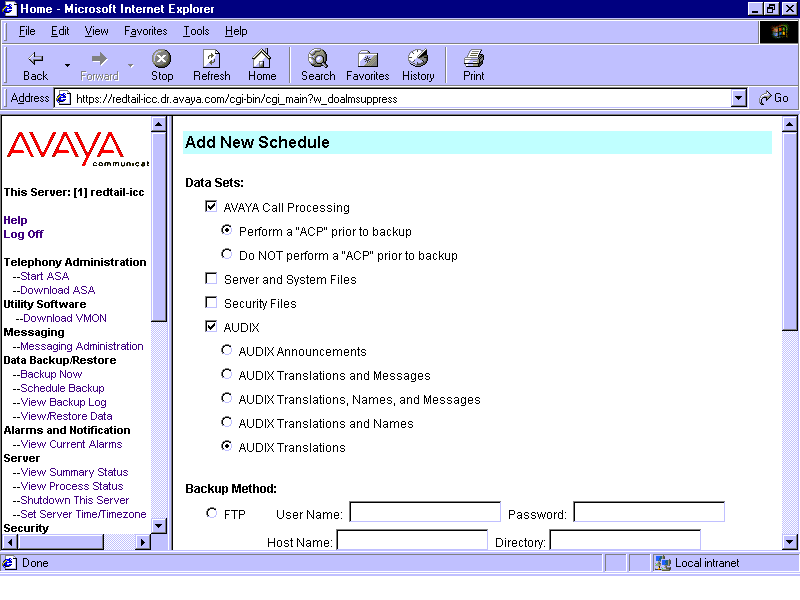The image size is (800, 600).
Task: Click the Go button beside address bar
Action: pyautogui.click(x=773, y=98)
